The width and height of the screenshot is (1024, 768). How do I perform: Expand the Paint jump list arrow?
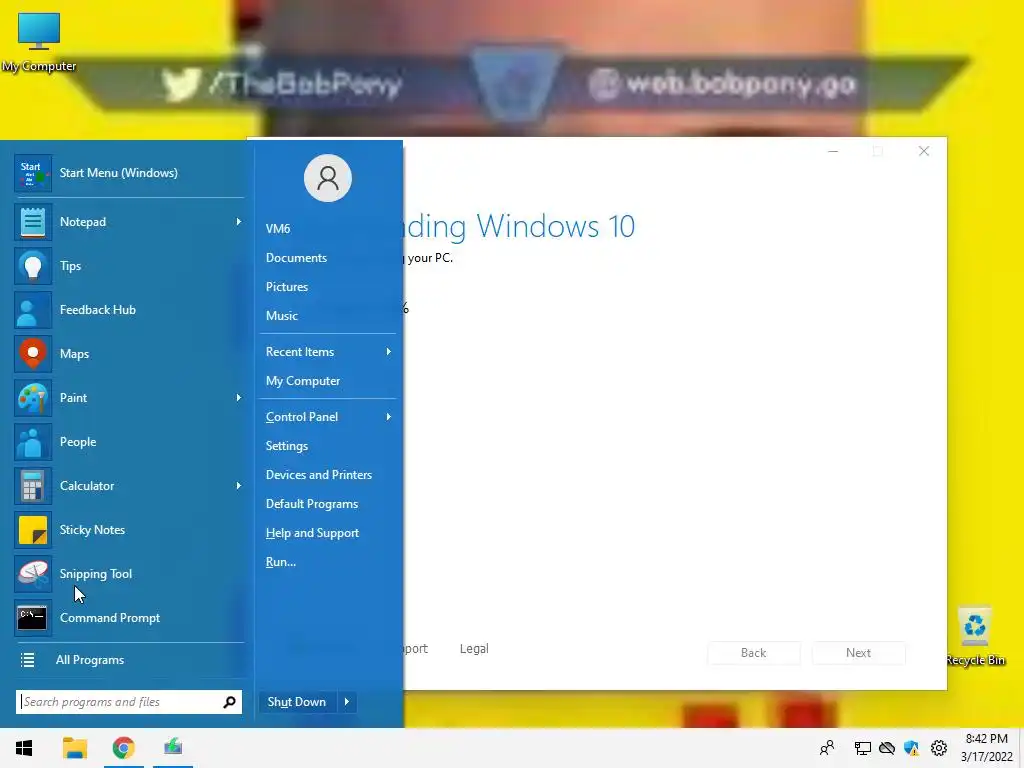point(238,398)
